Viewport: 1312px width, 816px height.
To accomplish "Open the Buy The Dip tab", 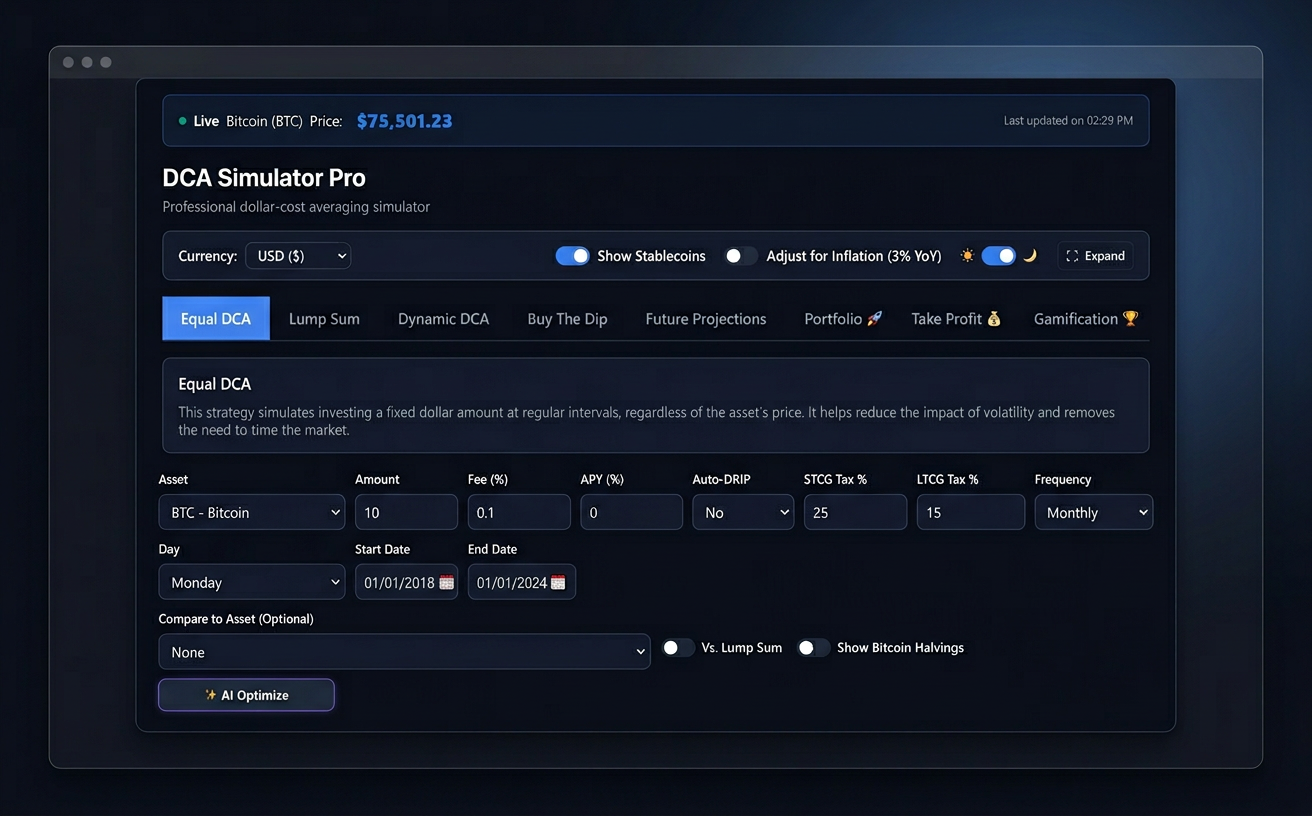I will coord(567,318).
